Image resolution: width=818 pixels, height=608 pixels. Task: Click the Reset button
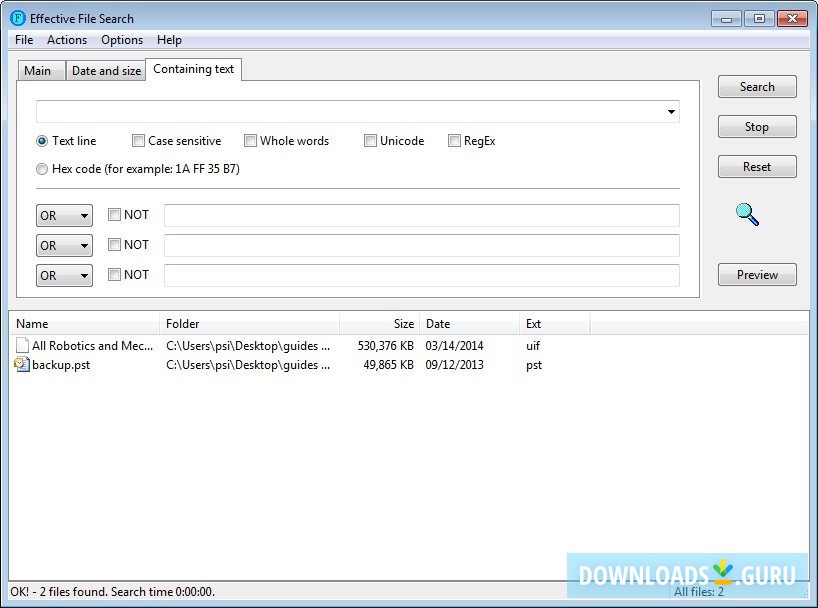757,166
